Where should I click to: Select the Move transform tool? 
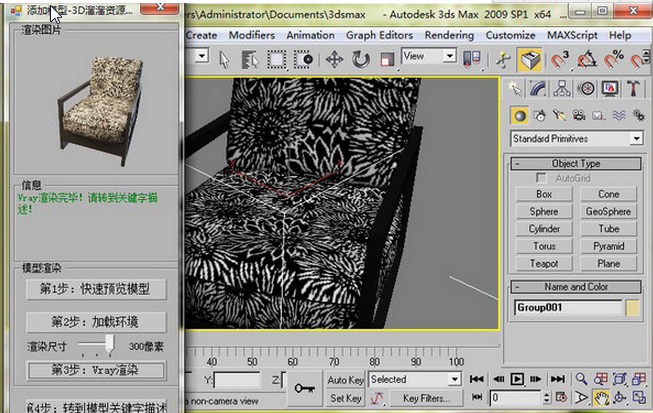point(334,59)
